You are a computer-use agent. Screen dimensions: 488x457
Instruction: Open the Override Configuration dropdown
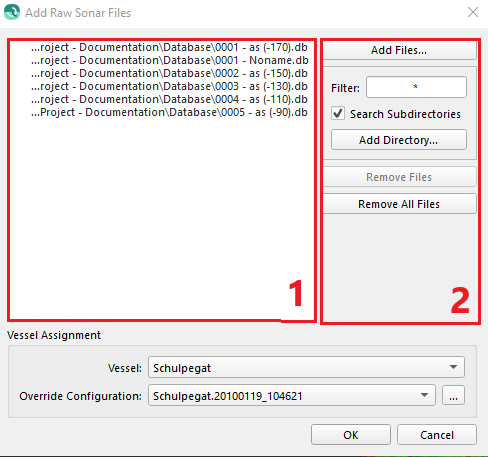pos(292,395)
